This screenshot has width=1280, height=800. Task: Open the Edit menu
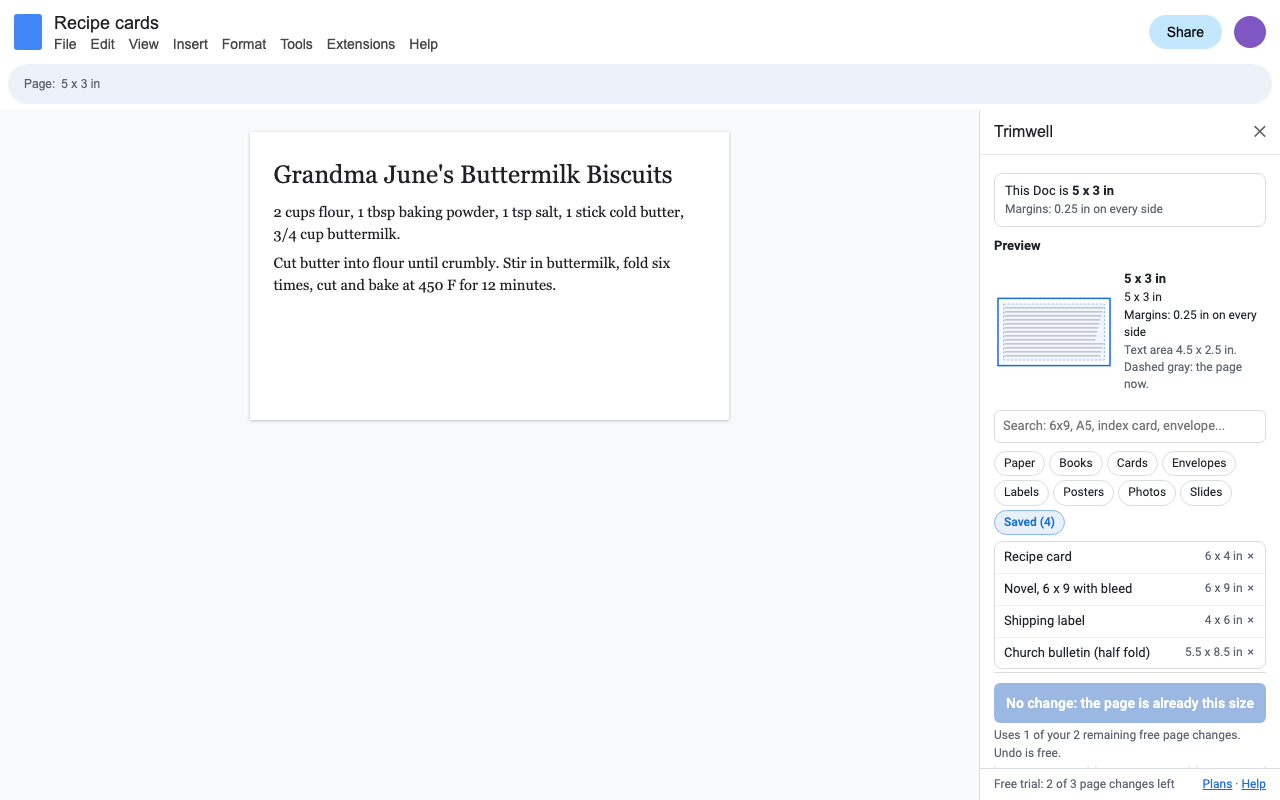click(x=102, y=44)
